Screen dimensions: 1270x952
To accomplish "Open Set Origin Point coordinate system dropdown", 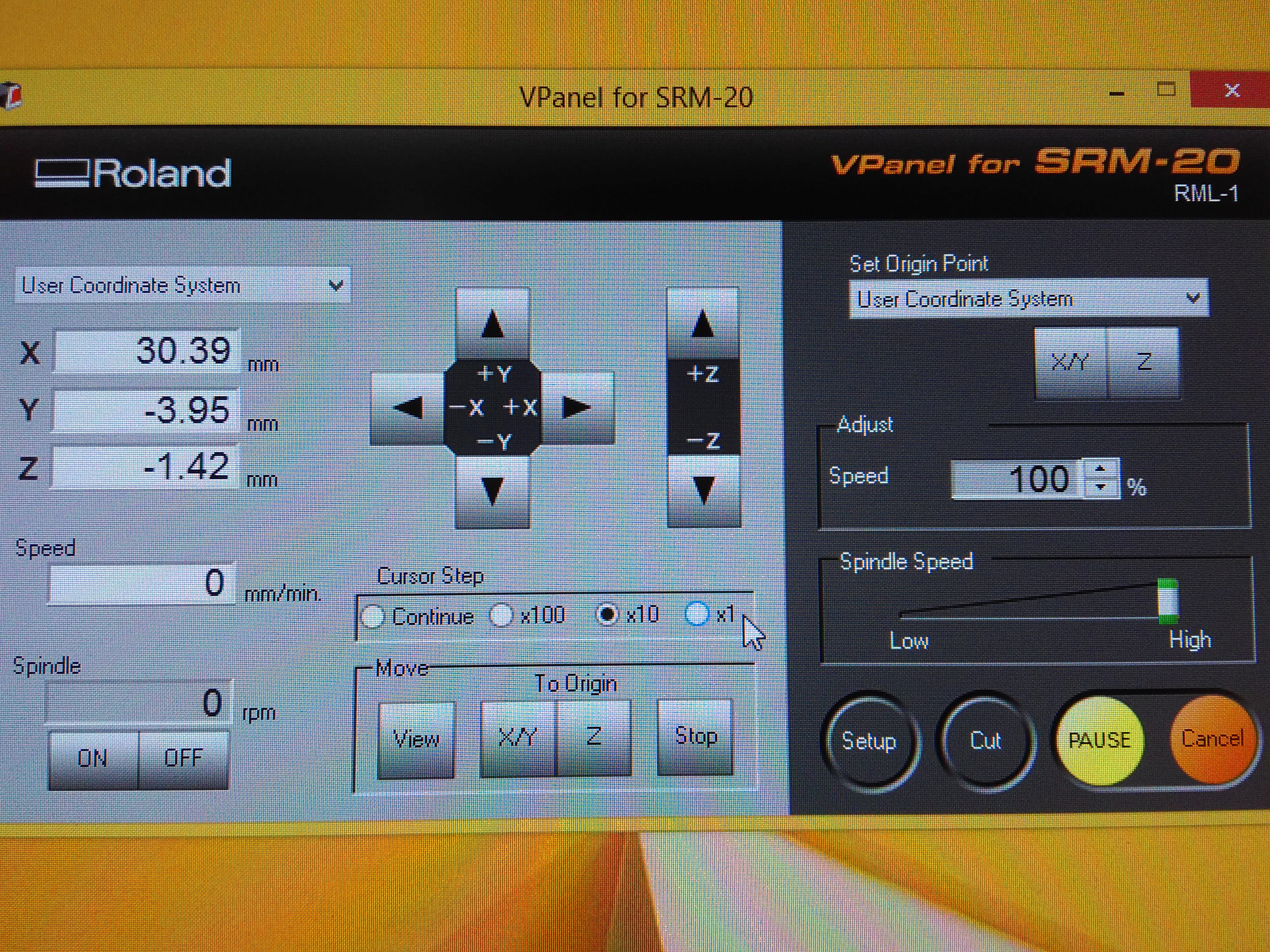I will 1029,298.
